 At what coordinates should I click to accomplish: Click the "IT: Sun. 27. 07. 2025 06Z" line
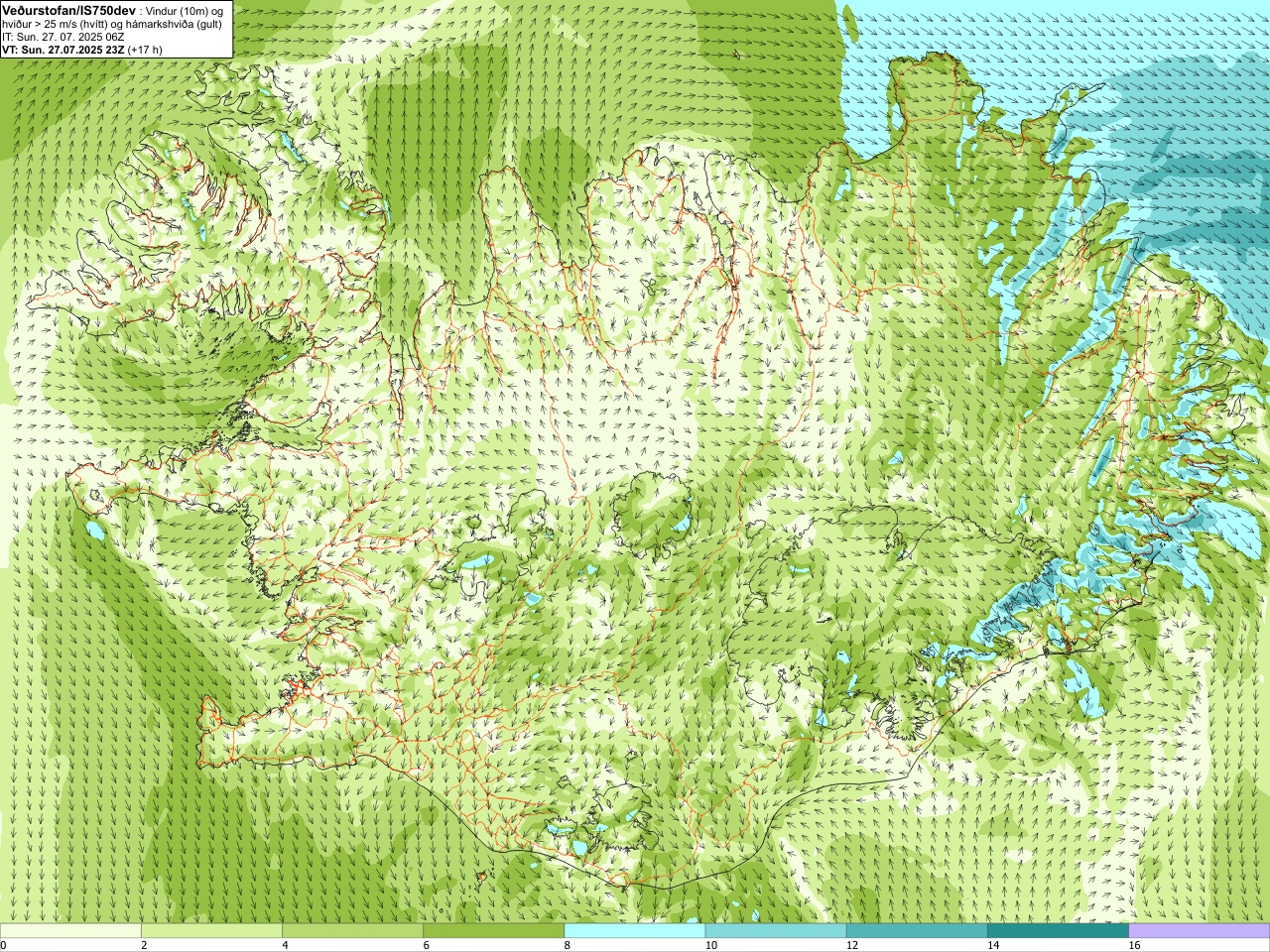click(x=63, y=37)
